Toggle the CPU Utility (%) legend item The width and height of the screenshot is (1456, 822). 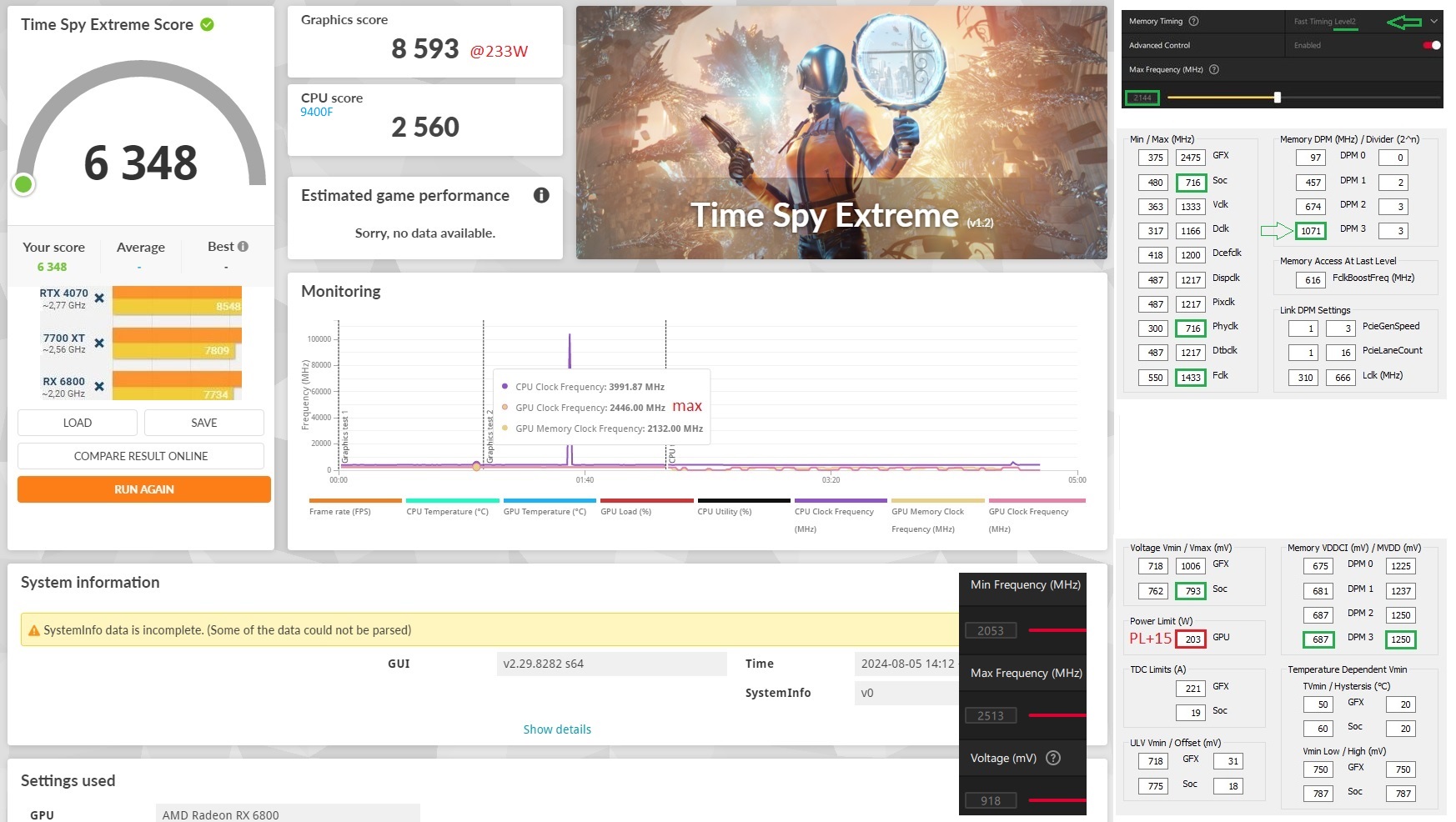[x=744, y=507]
